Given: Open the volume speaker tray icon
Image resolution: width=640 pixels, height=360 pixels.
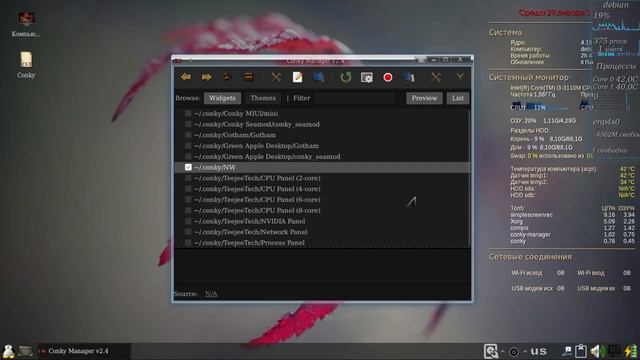Looking at the screenshot, I should [x=598, y=351].
